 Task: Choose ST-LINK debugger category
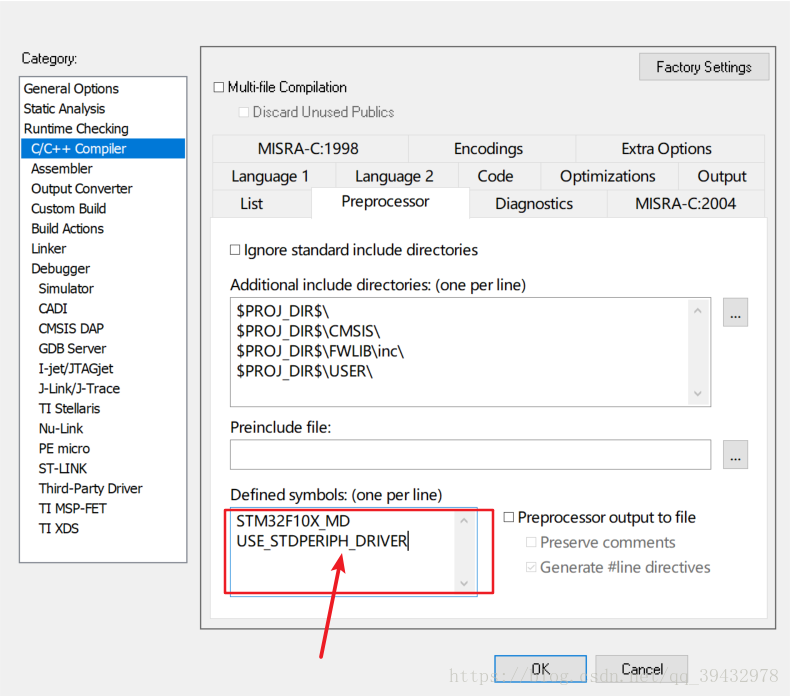63,468
